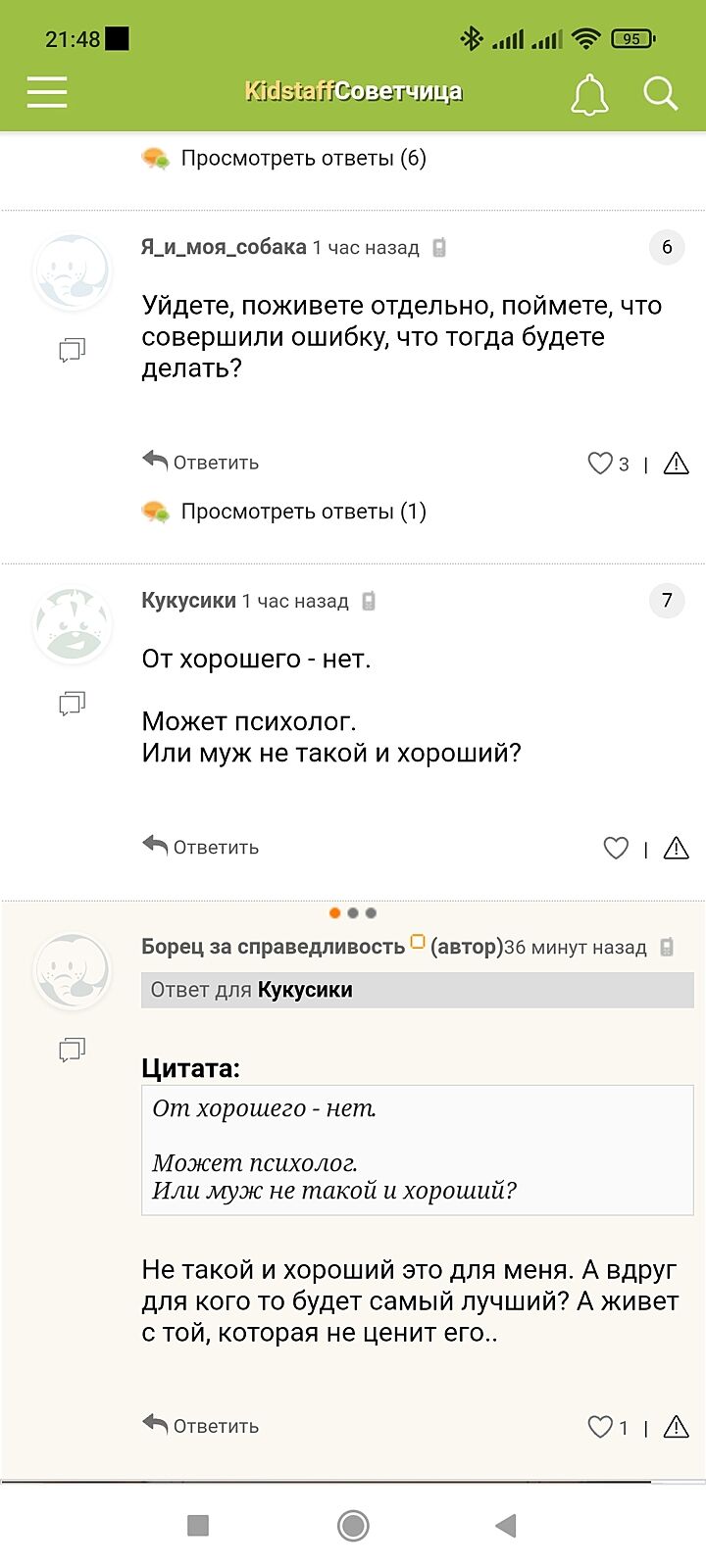The width and height of the screenshot is (706, 1568).
Task: Expand Просмотреть ответы (6)
Action: [303, 159]
